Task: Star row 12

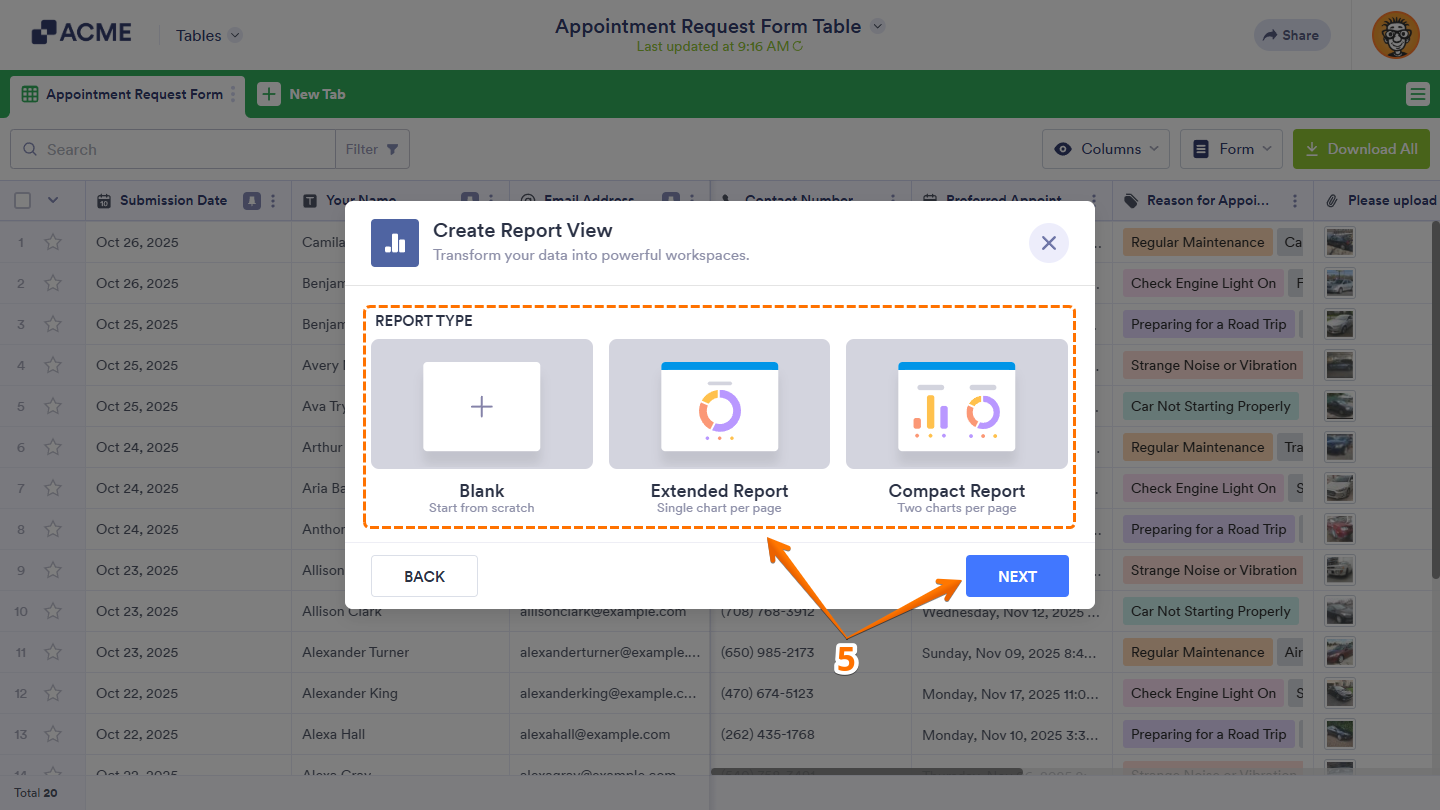Action: [53, 693]
